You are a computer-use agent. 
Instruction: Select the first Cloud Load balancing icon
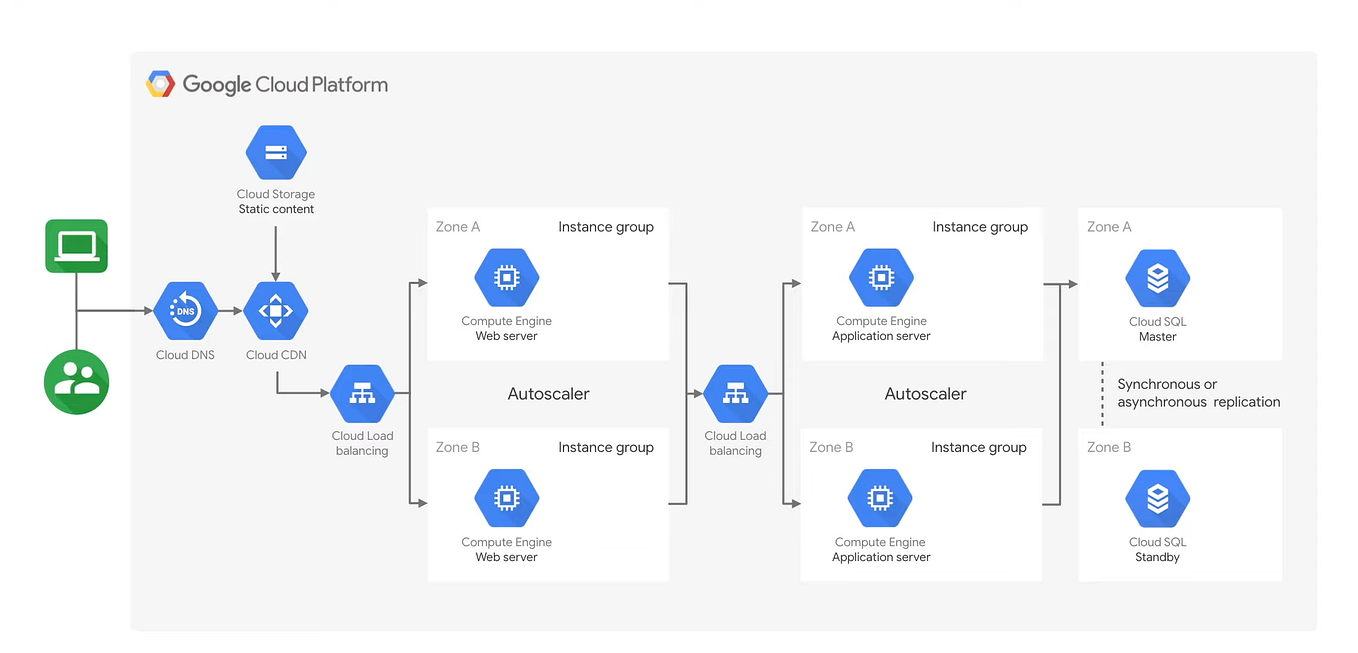tap(363, 392)
